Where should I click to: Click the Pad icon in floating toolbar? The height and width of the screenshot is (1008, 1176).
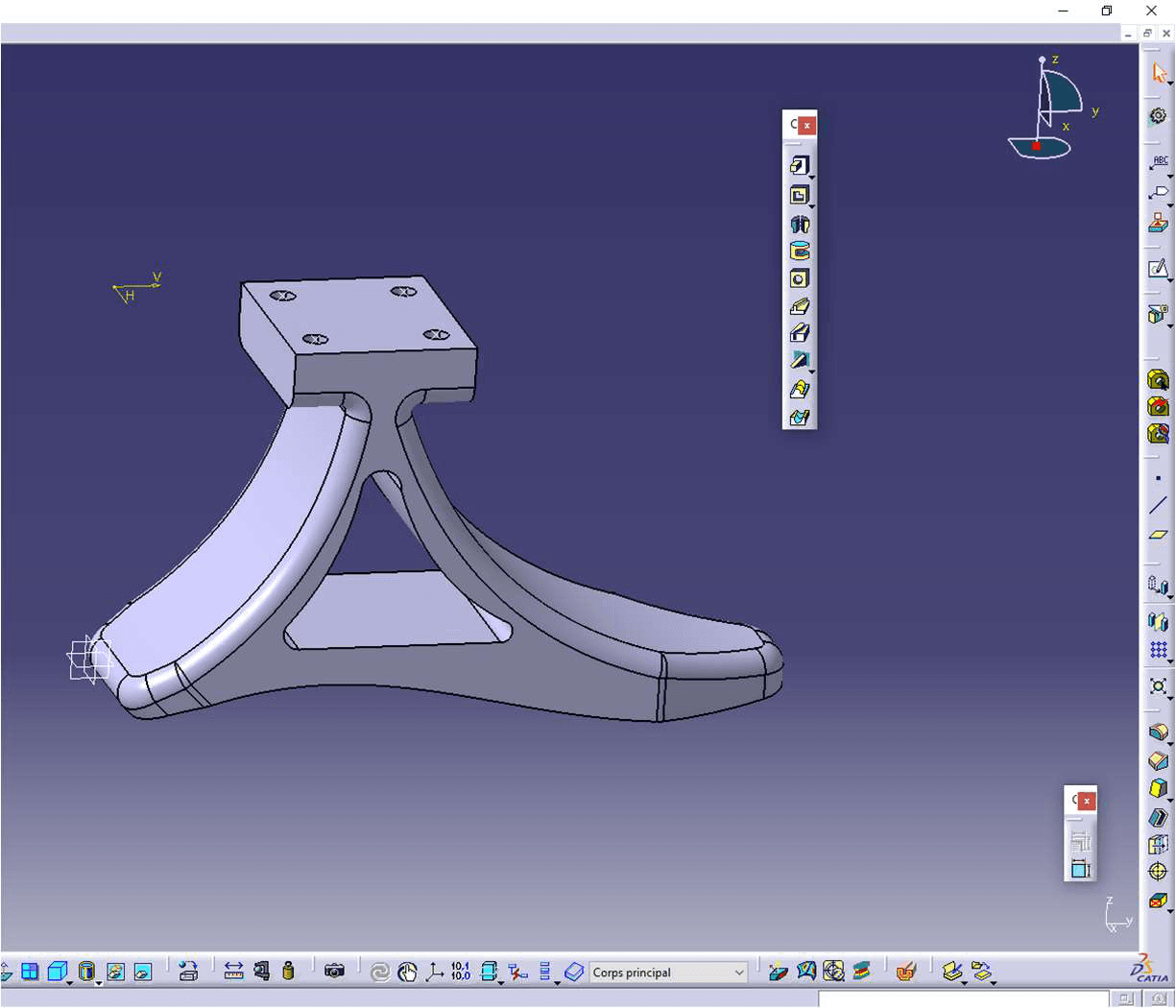pos(799,166)
